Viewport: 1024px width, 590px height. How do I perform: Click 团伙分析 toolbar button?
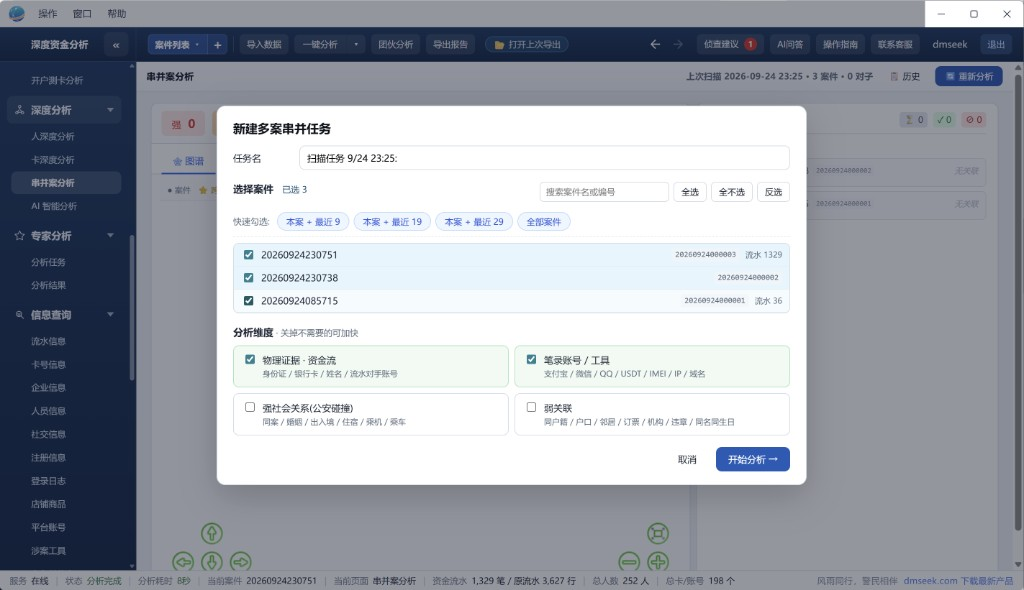click(x=396, y=44)
